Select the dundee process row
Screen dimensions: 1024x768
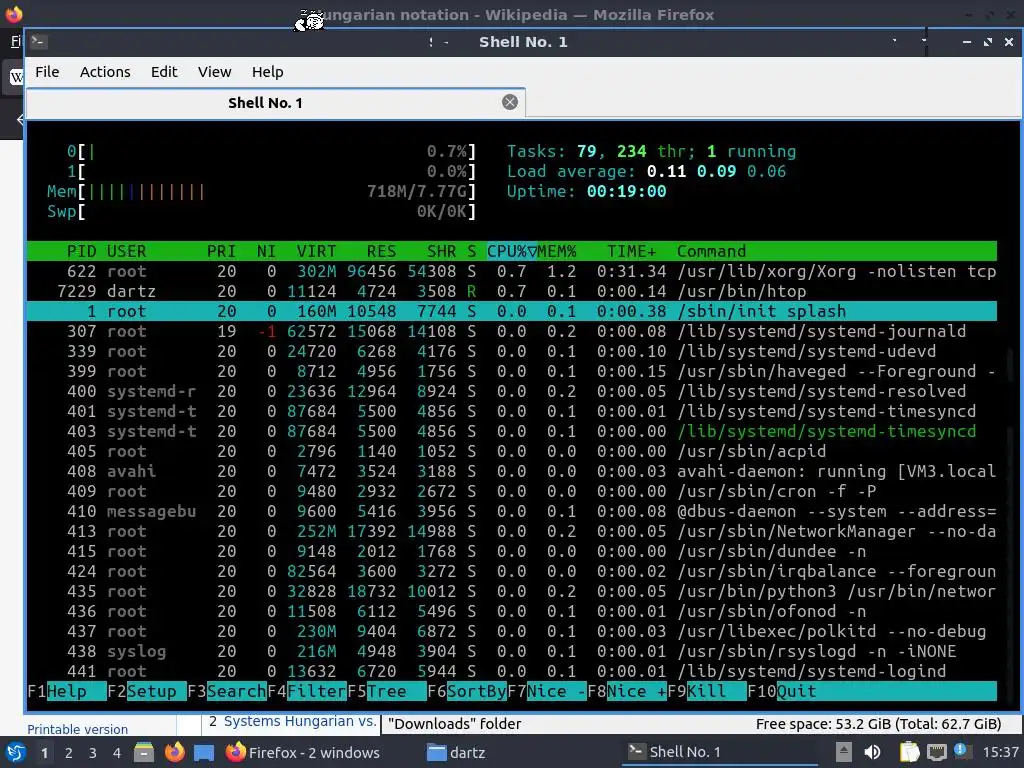point(512,551)
